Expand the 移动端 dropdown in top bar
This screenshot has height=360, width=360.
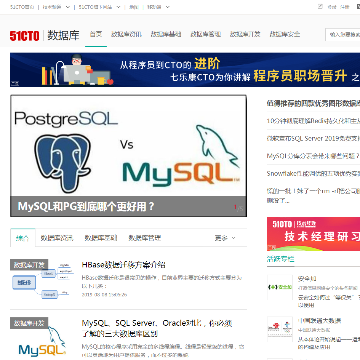[159, 7]
